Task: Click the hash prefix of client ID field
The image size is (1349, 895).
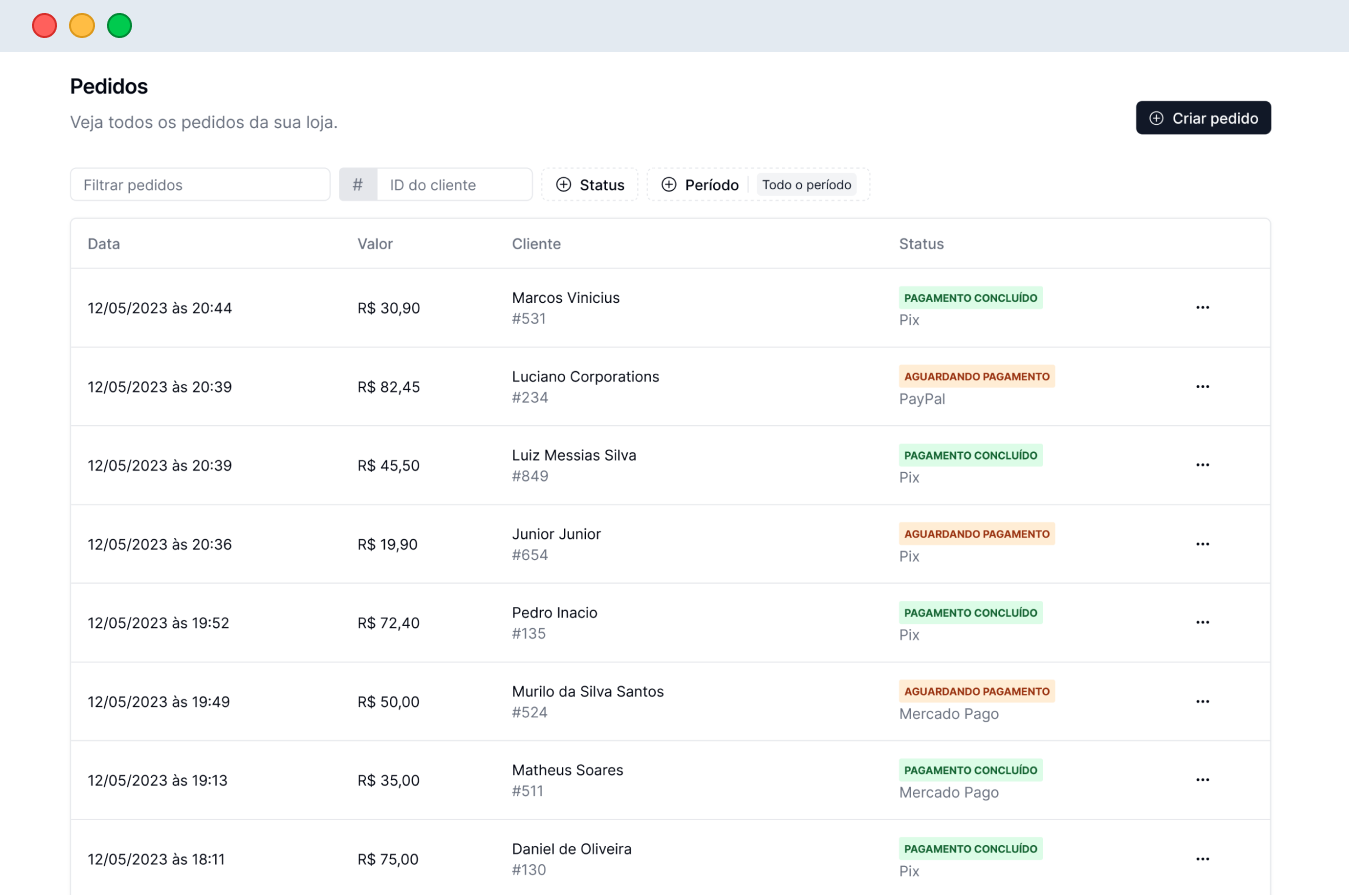Action: click(x=358, y=185)
